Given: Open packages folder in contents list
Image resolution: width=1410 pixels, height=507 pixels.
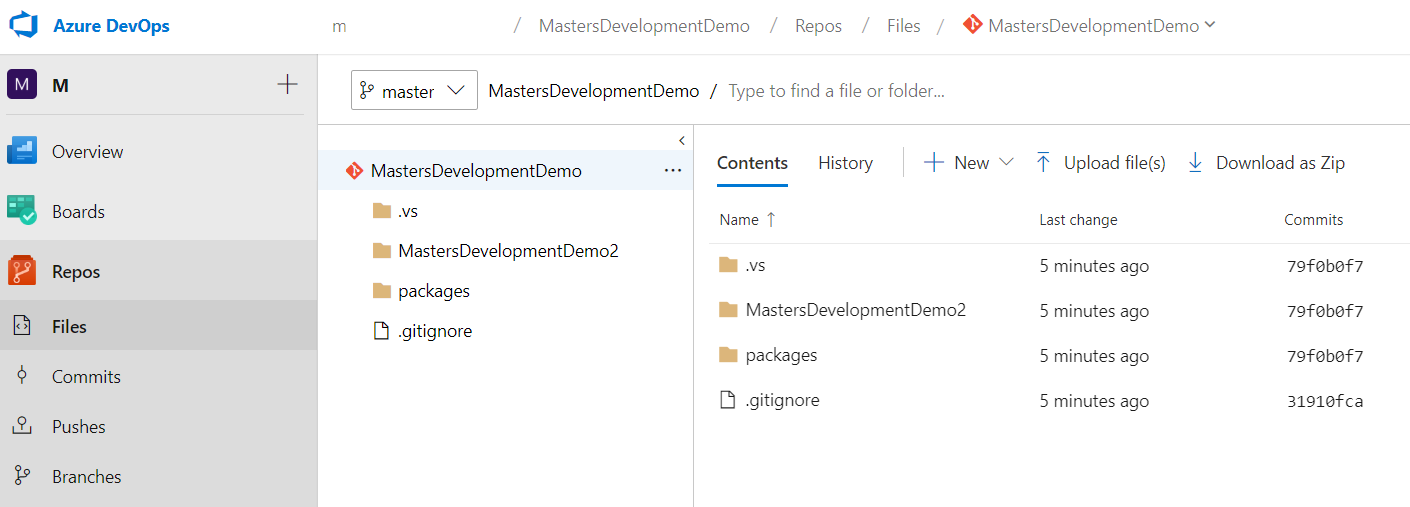Looking at the screenshot, I should coord(781,355).
